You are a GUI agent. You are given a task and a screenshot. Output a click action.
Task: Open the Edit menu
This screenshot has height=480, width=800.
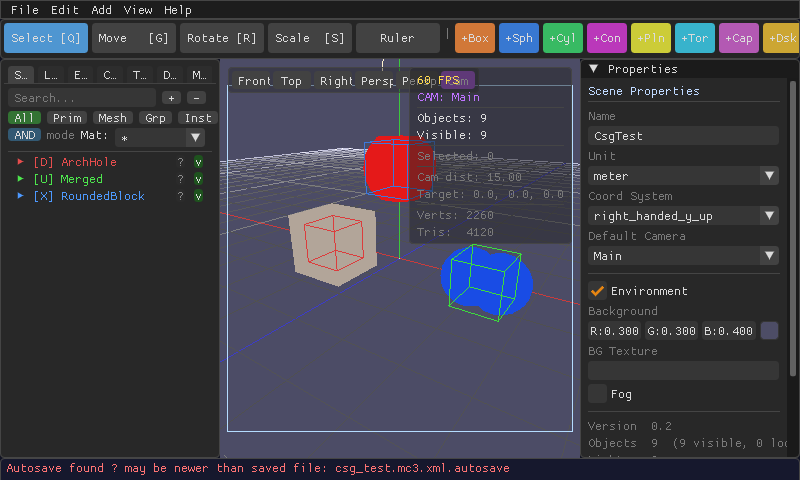point(65,10)
